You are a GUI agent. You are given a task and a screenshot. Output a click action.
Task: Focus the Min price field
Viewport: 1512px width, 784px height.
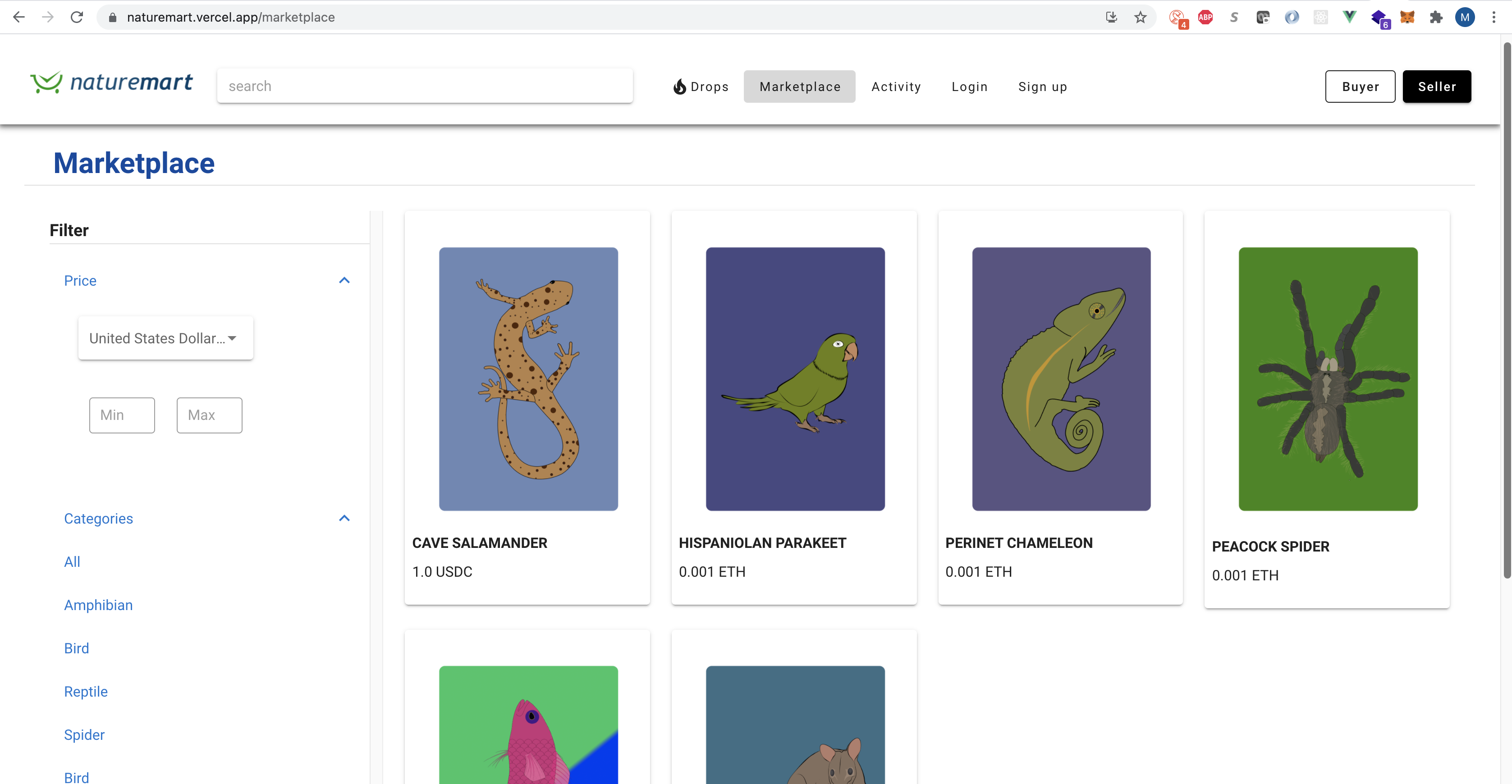pos(122,415)
